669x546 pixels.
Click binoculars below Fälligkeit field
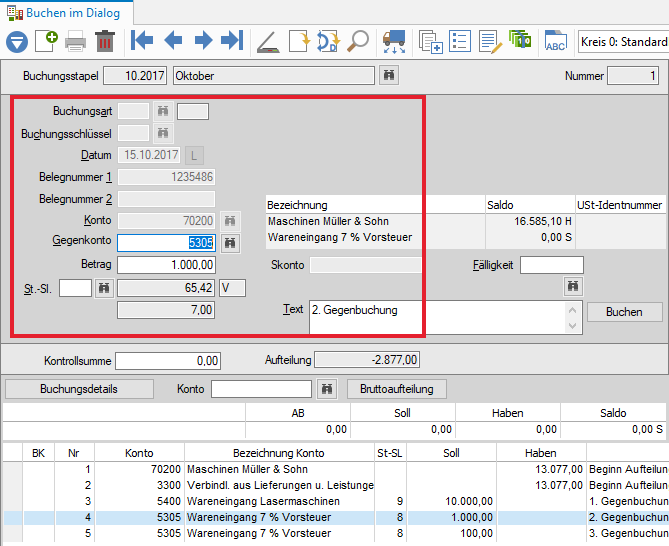(x=573, y=286)
